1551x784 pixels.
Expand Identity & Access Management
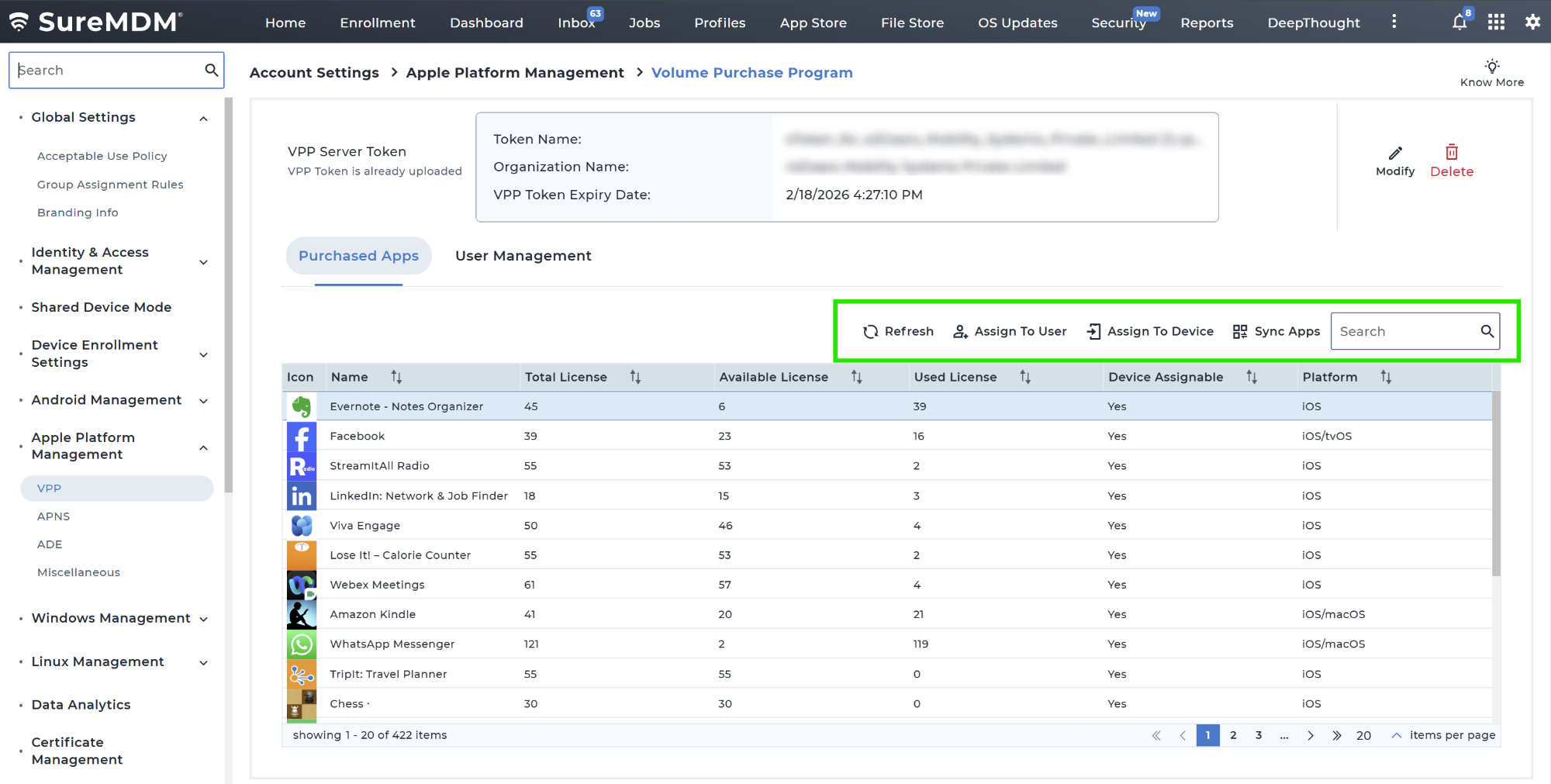[x=203, y=262]
